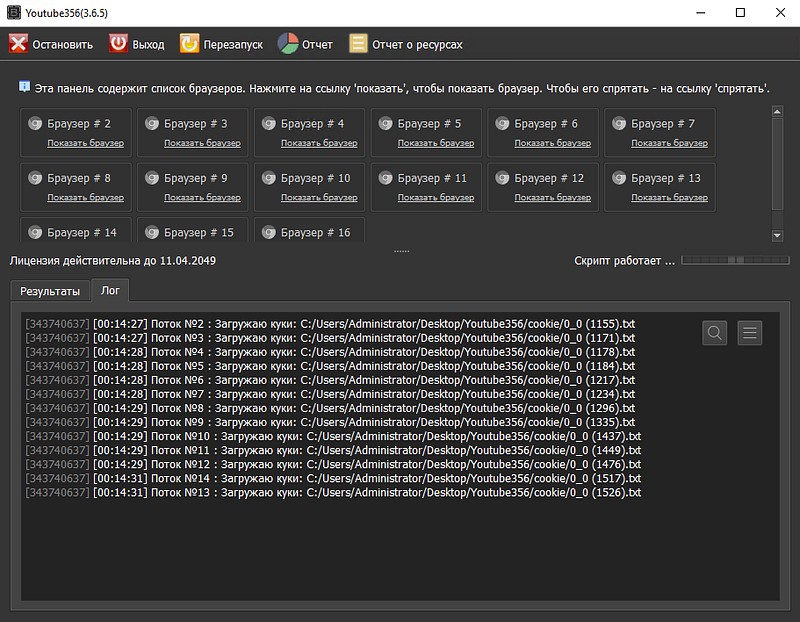Click Показать браузер under Браузер # 13
Screen dimensions: 800x622
tap(669, 197)
